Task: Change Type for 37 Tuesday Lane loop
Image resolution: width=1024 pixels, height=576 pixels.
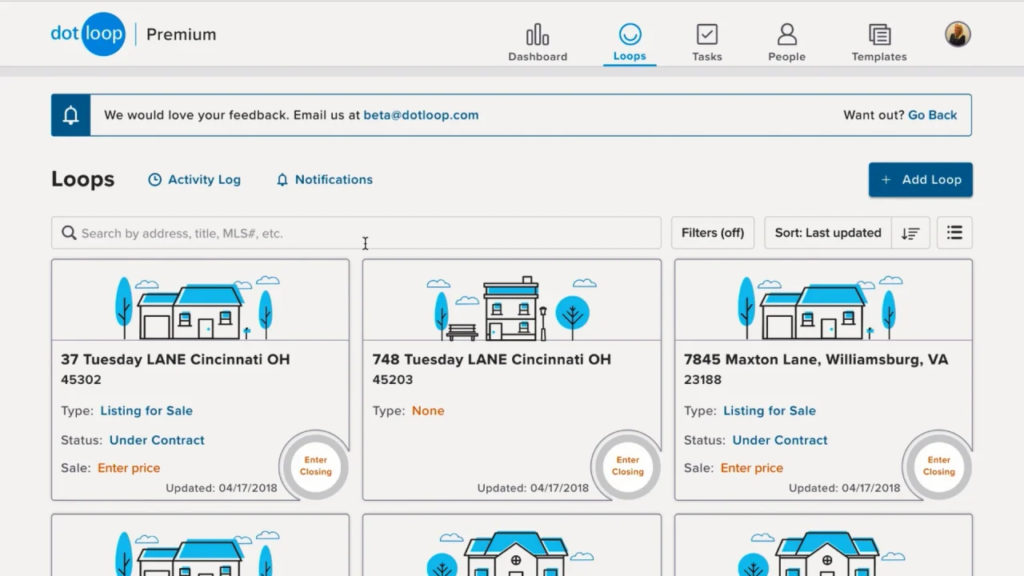Action: coord(146,411)
